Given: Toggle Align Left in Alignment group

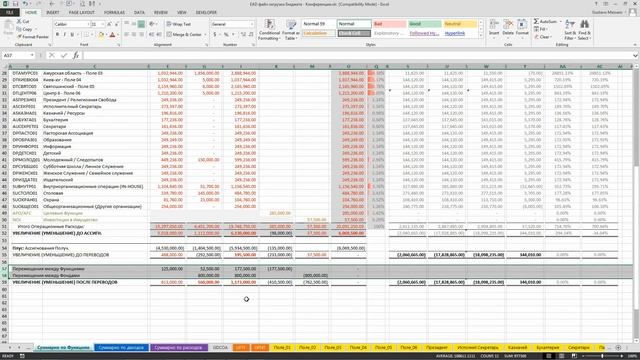Looking at the screenshot, I should 127,35.
